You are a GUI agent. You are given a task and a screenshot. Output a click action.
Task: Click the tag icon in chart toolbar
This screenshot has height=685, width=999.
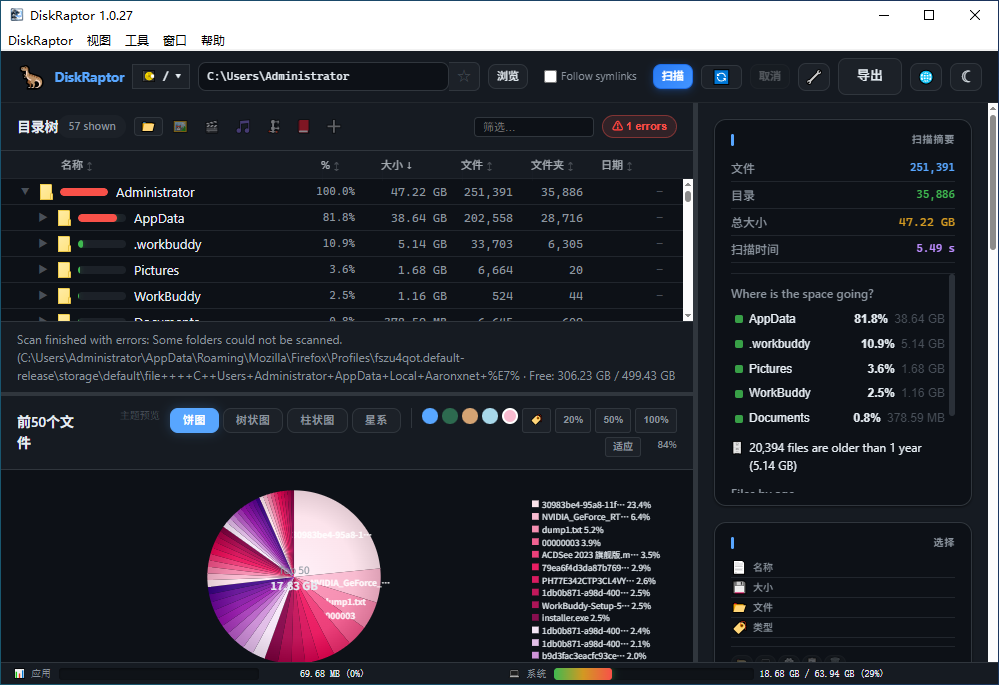coord(536,419)
